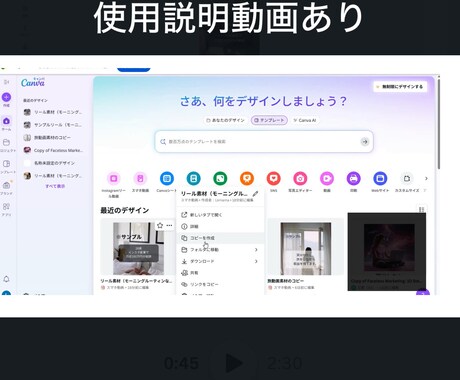
Task: Open dark Copy of Faceless Marketing thumbnail
Action: 387,252
